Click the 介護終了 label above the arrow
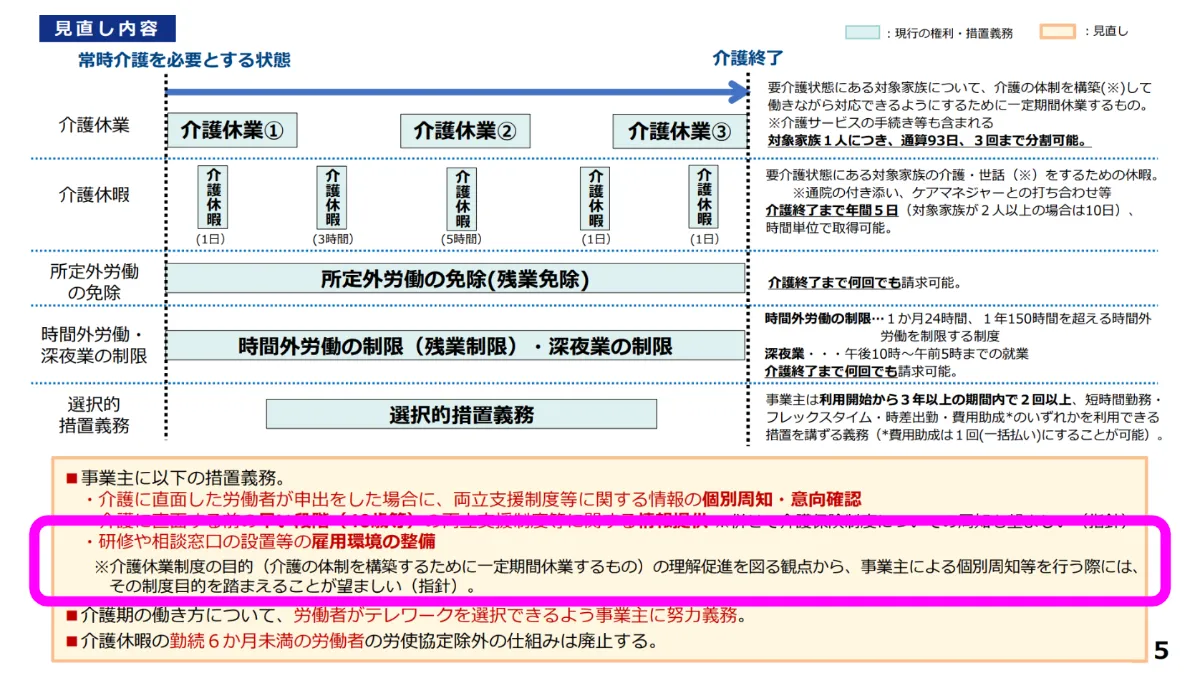1200x681 pixels. tap(747, 57)
